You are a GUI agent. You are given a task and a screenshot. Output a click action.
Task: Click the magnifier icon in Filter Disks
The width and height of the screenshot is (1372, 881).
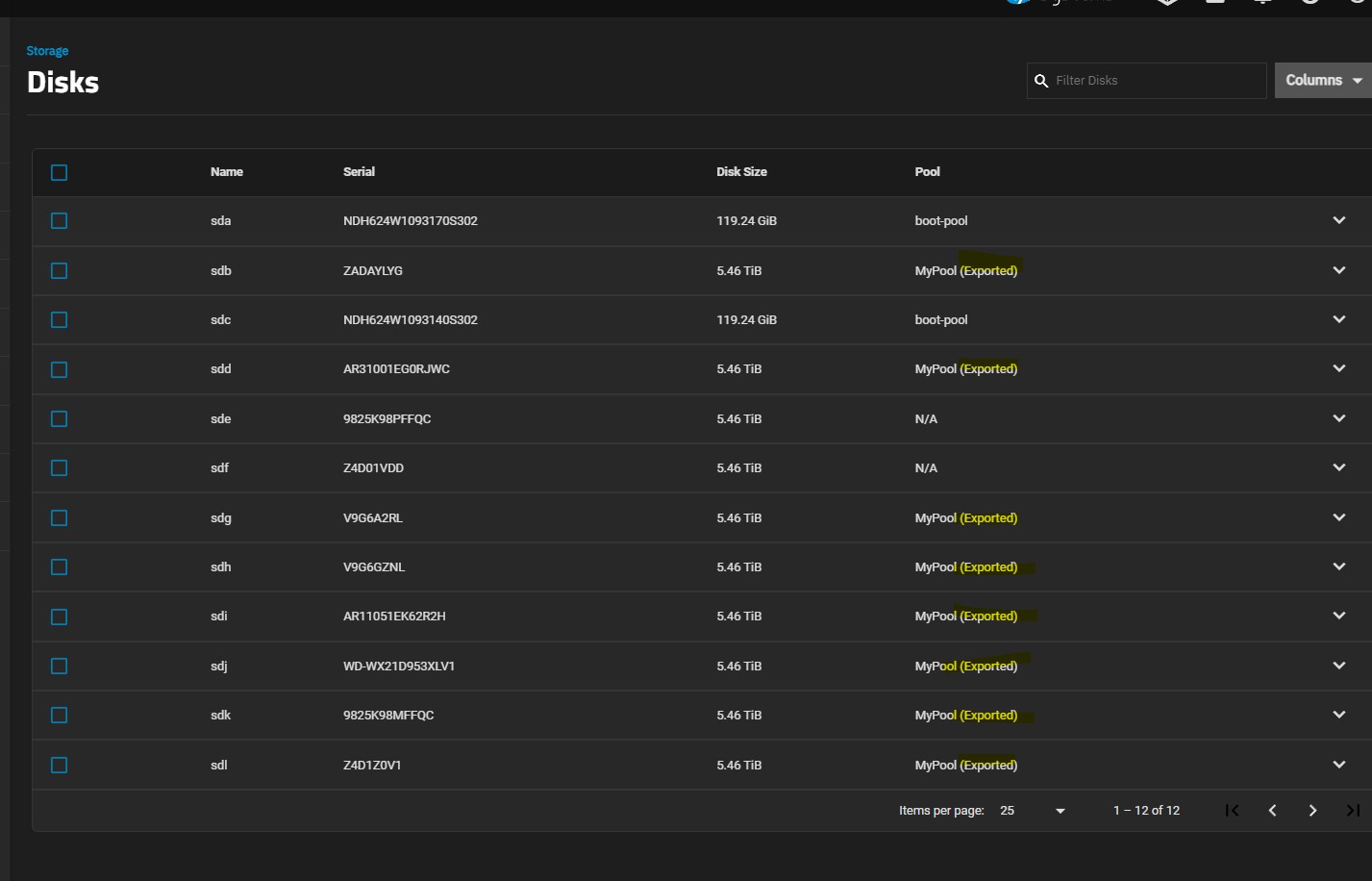1041,81
